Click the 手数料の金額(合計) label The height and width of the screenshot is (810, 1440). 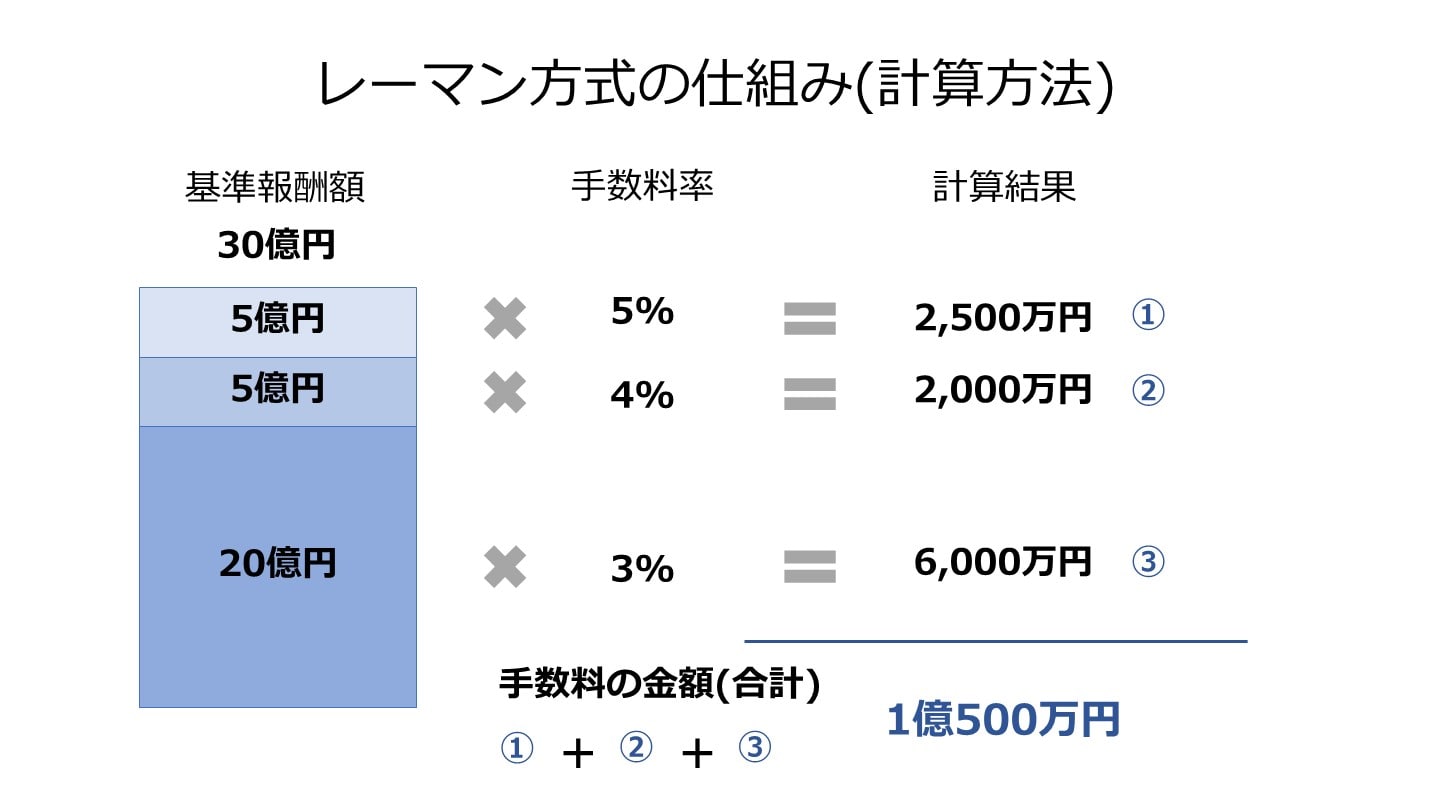tap(659, 685)
